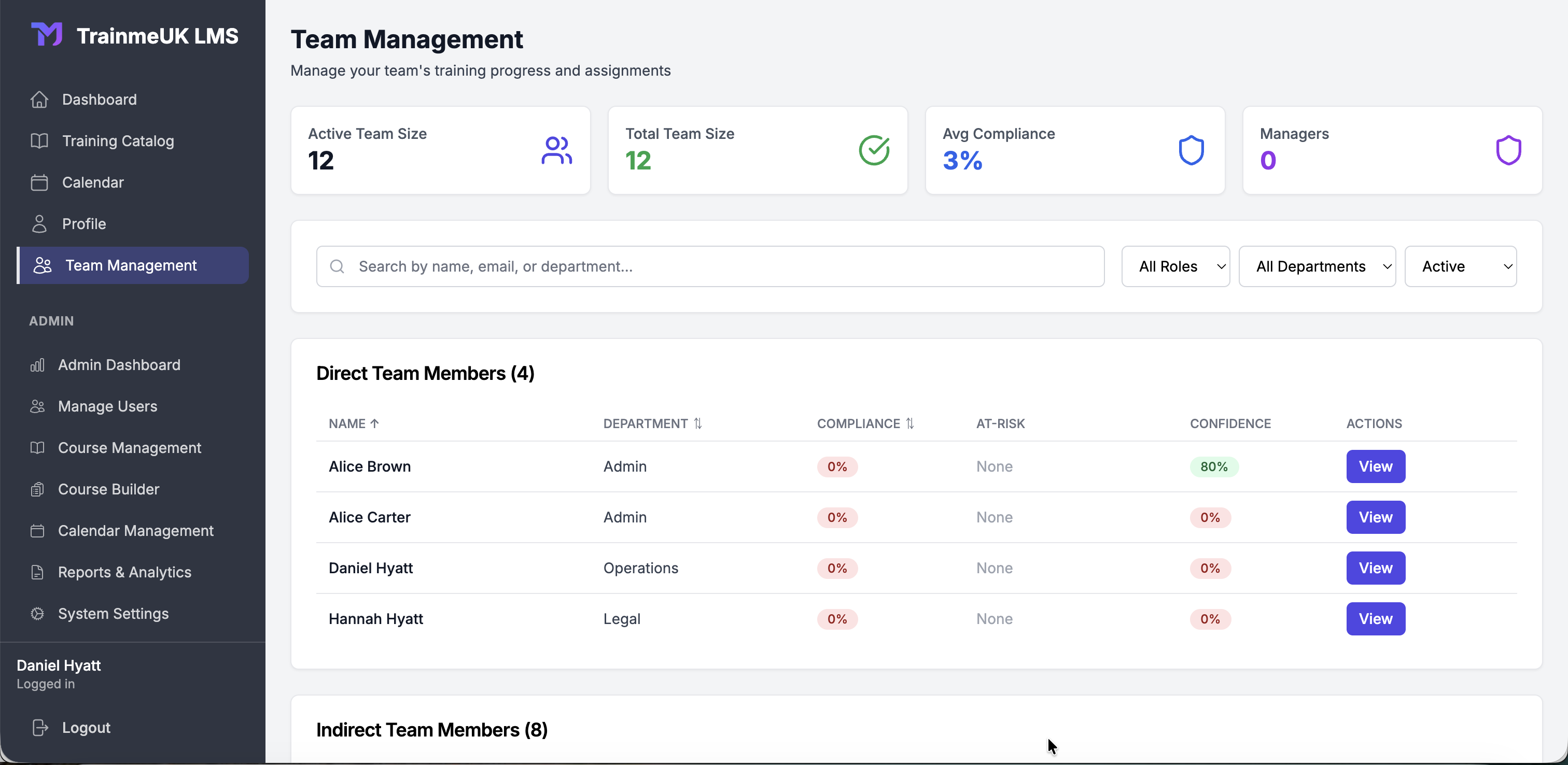The height and width of the screenshot is (765, 1568).
Task: Select the Admin Dashboard chart icon
Action: click(x=36, y=364)
